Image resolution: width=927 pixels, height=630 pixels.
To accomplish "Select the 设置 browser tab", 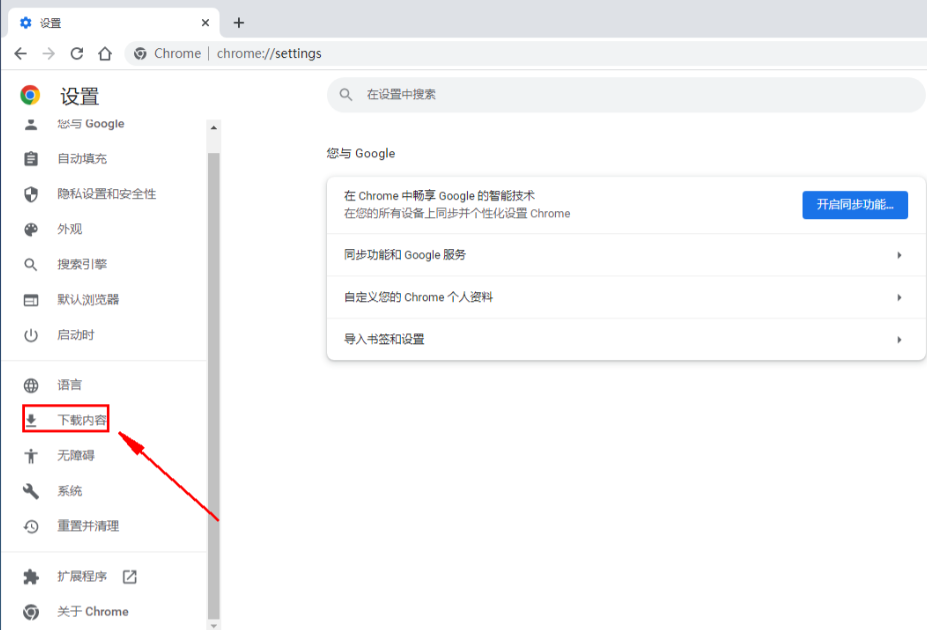I will click(114, 23).
